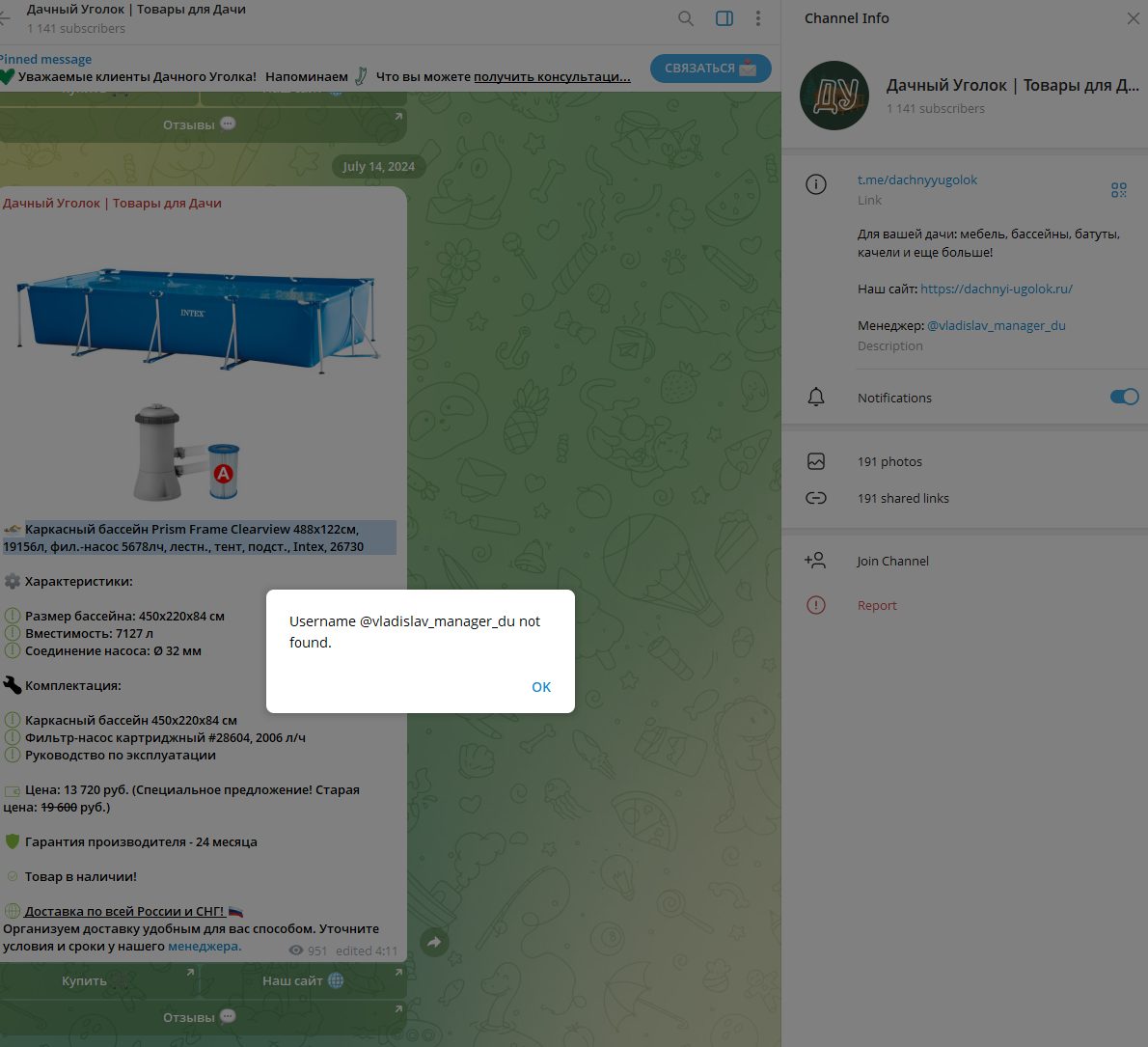1148x1047 pixels.
Task: Show the channel QR code
Action: (1119, 190)
